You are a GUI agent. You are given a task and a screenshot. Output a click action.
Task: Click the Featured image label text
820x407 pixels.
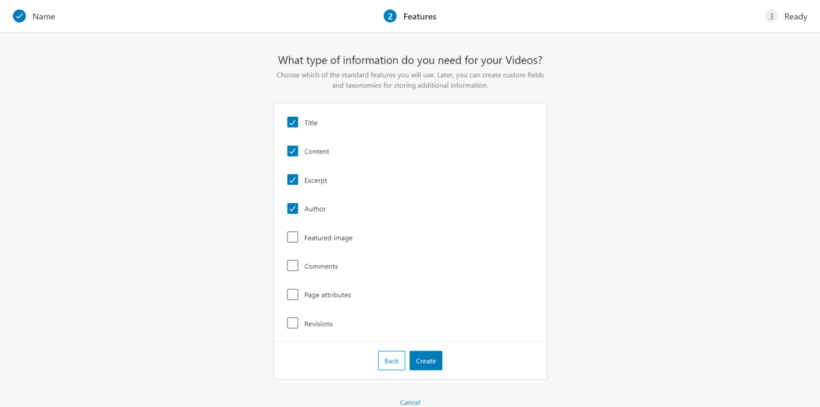328,238
